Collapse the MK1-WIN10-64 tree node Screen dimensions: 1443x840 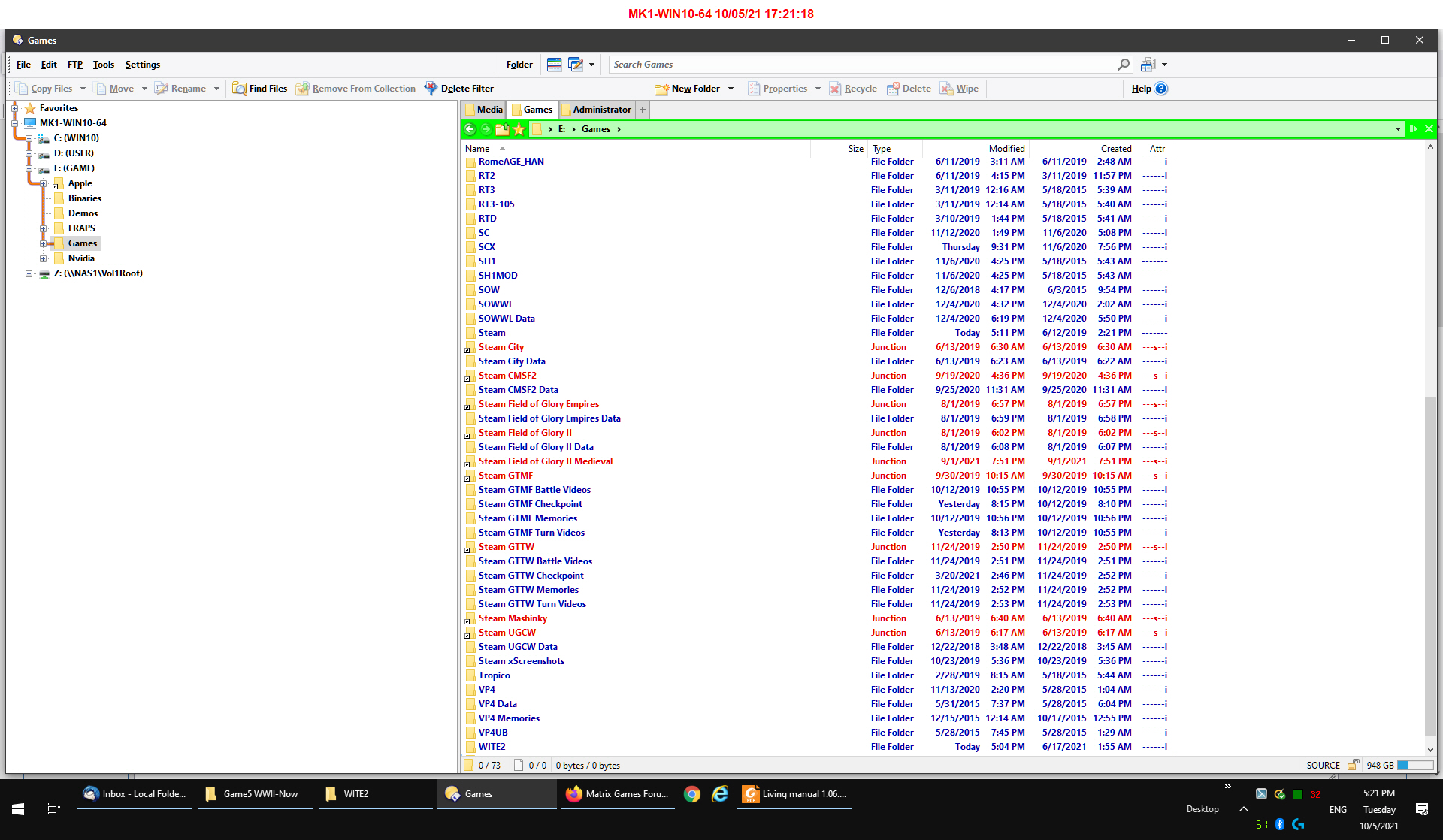(14, 123)
